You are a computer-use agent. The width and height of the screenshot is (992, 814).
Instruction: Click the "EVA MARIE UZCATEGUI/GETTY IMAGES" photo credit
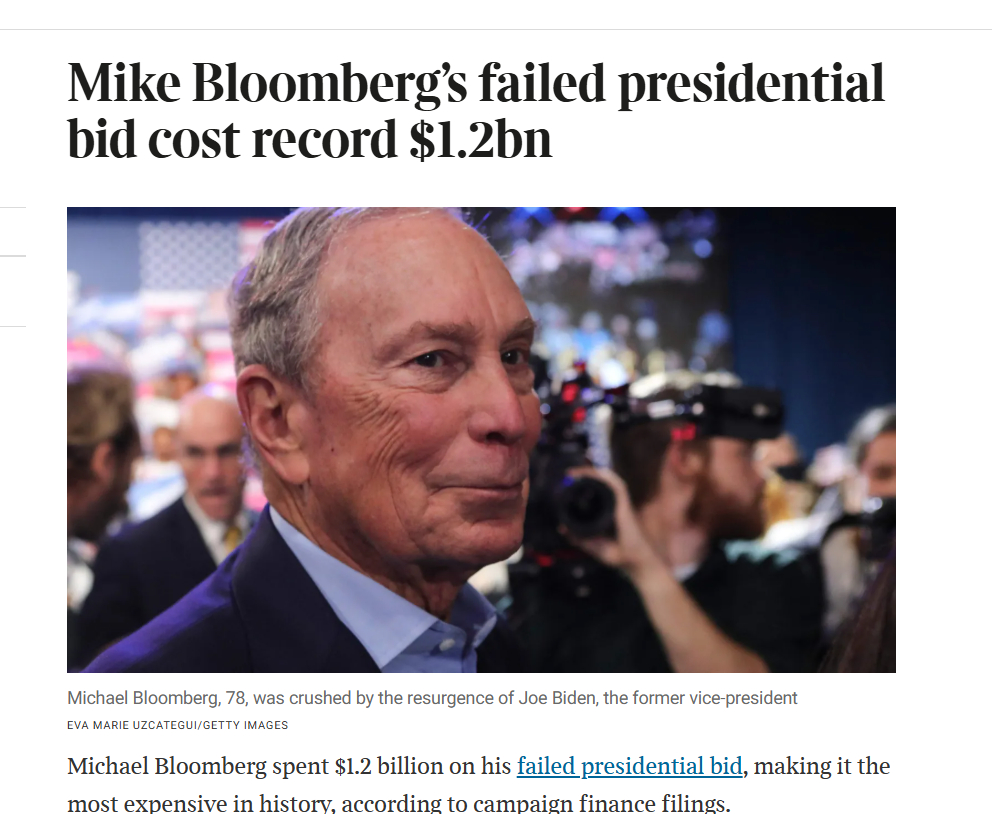[178, 725]
